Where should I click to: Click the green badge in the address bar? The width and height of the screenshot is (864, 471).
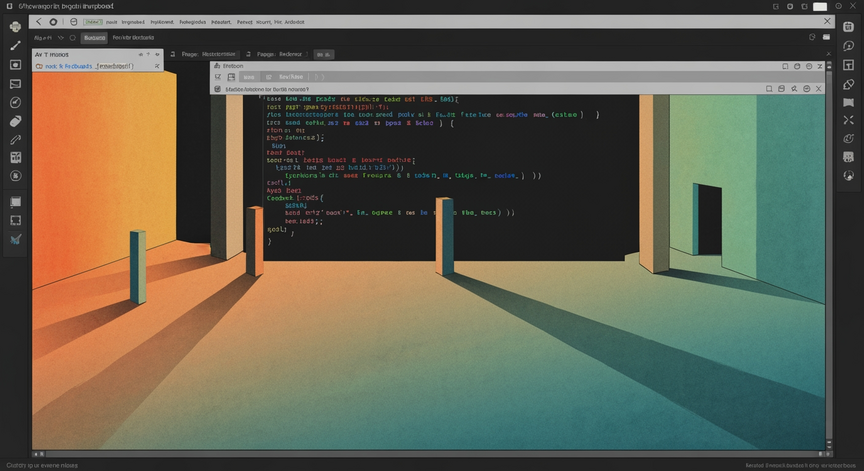[x=93, y=22]
